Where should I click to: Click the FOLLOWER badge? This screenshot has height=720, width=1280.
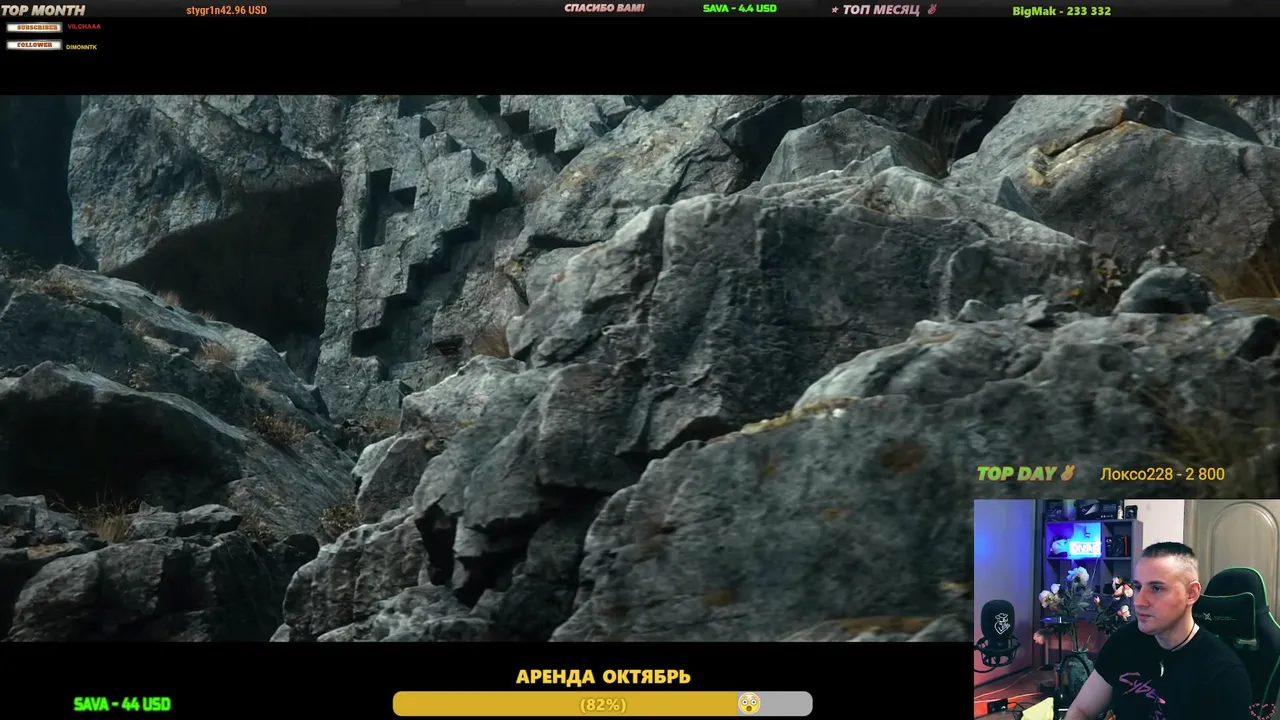[34, 45]
